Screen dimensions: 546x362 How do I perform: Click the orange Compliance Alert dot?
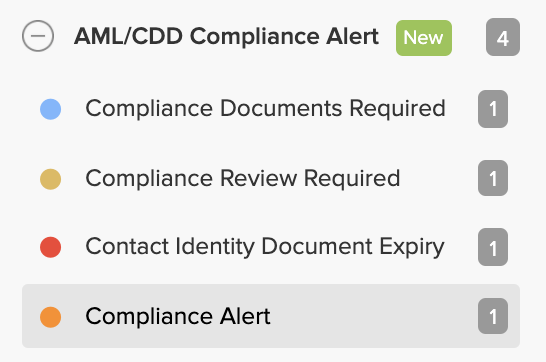[x=50, y=317]
